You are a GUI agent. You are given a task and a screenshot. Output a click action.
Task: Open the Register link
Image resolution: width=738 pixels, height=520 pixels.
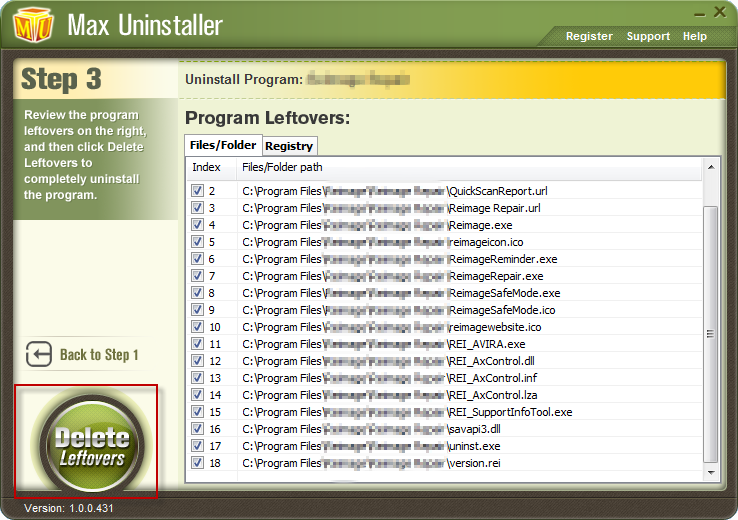coord(589,36)
